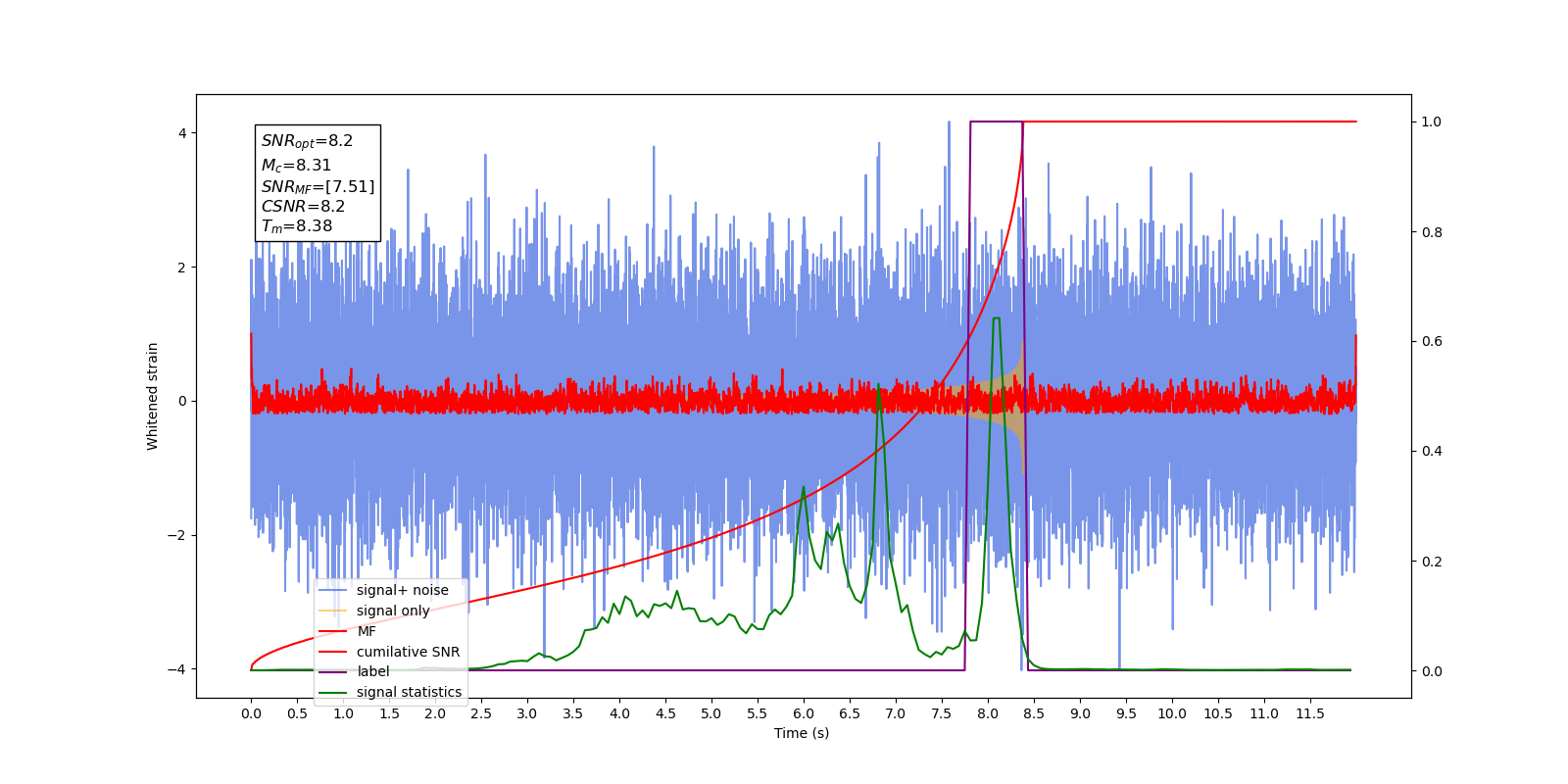
Task: Click the x-axis tick label 8.5
Action: pyautogui.click(x=1034, y=713)
